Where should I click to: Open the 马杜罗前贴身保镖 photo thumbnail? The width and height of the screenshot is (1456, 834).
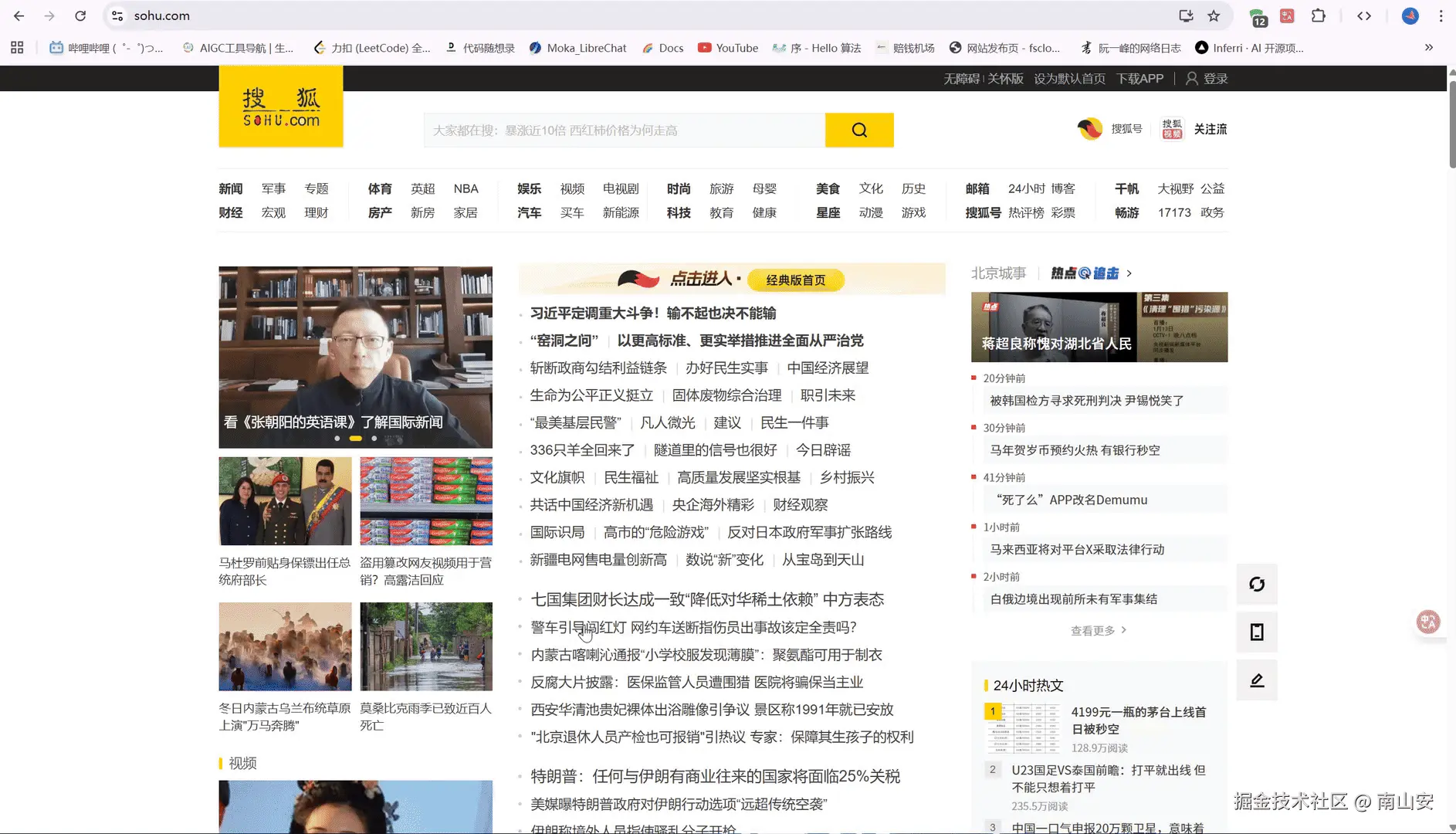point(285,501)
